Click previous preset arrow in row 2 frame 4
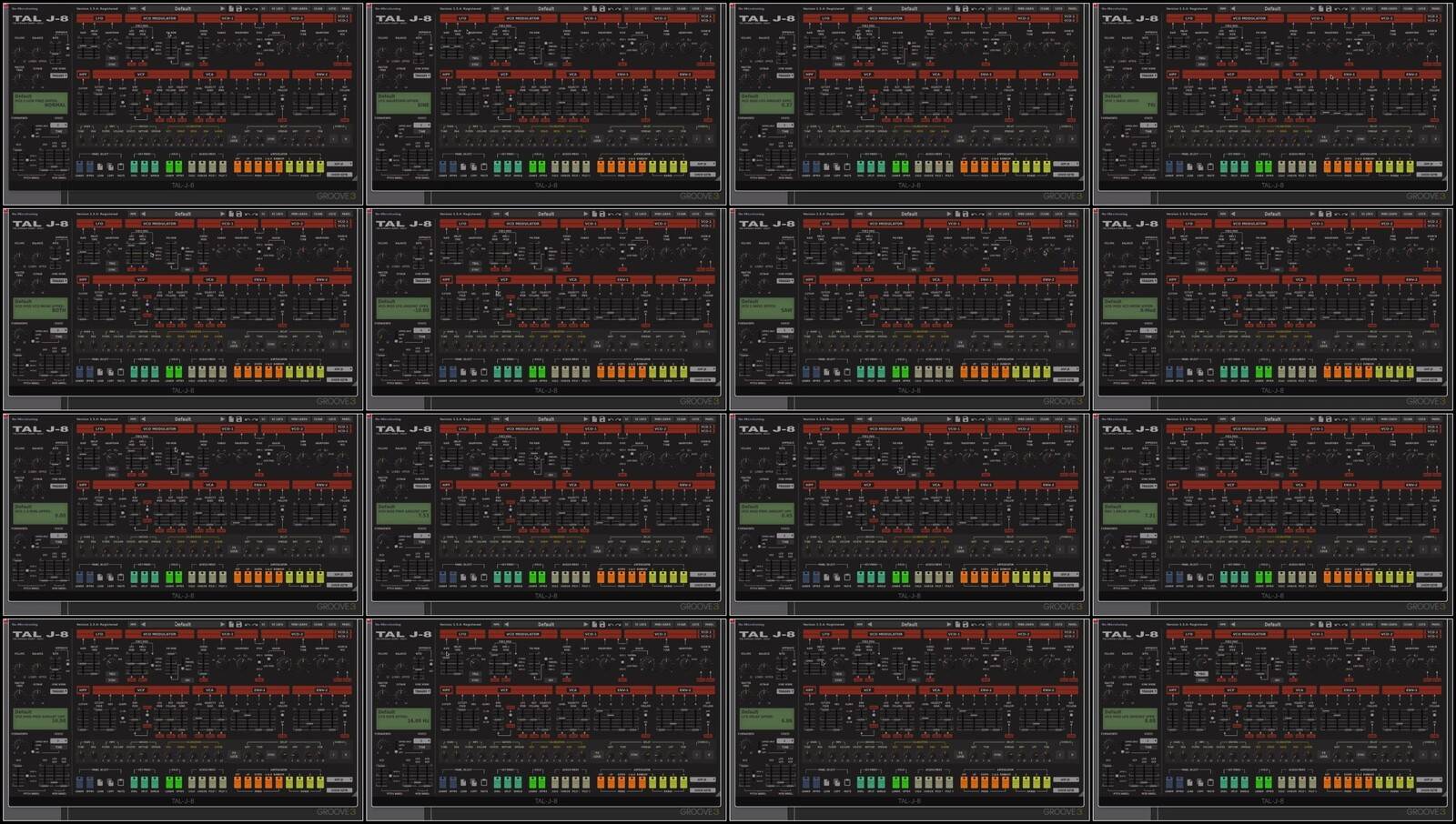 [1234, 214]
